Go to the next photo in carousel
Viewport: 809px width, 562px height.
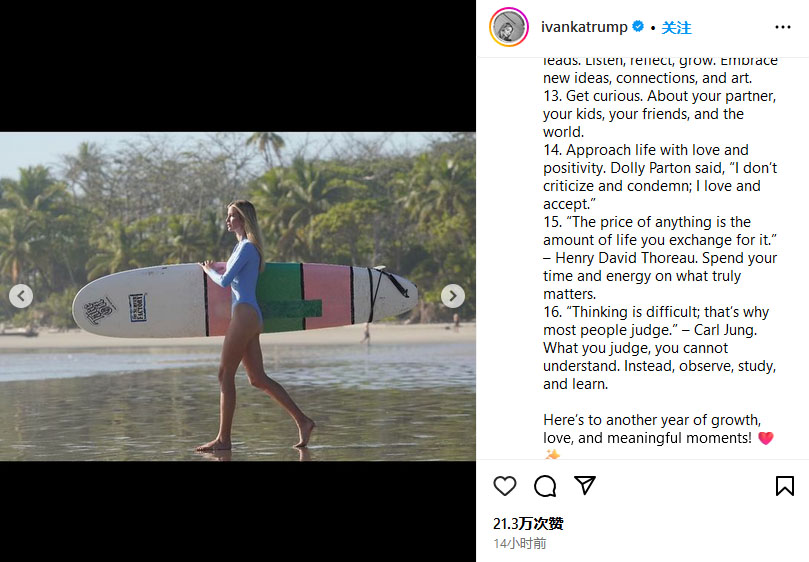(x=453, y=296)
